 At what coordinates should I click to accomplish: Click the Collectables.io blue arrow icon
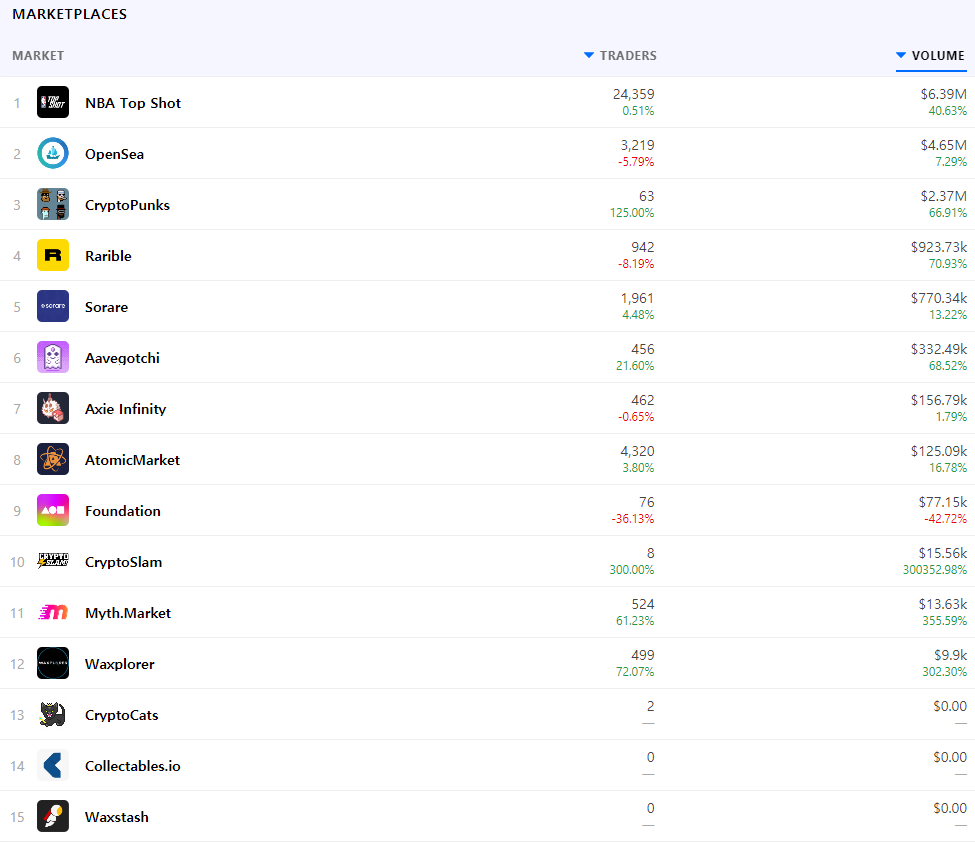[x=53, y=765]
